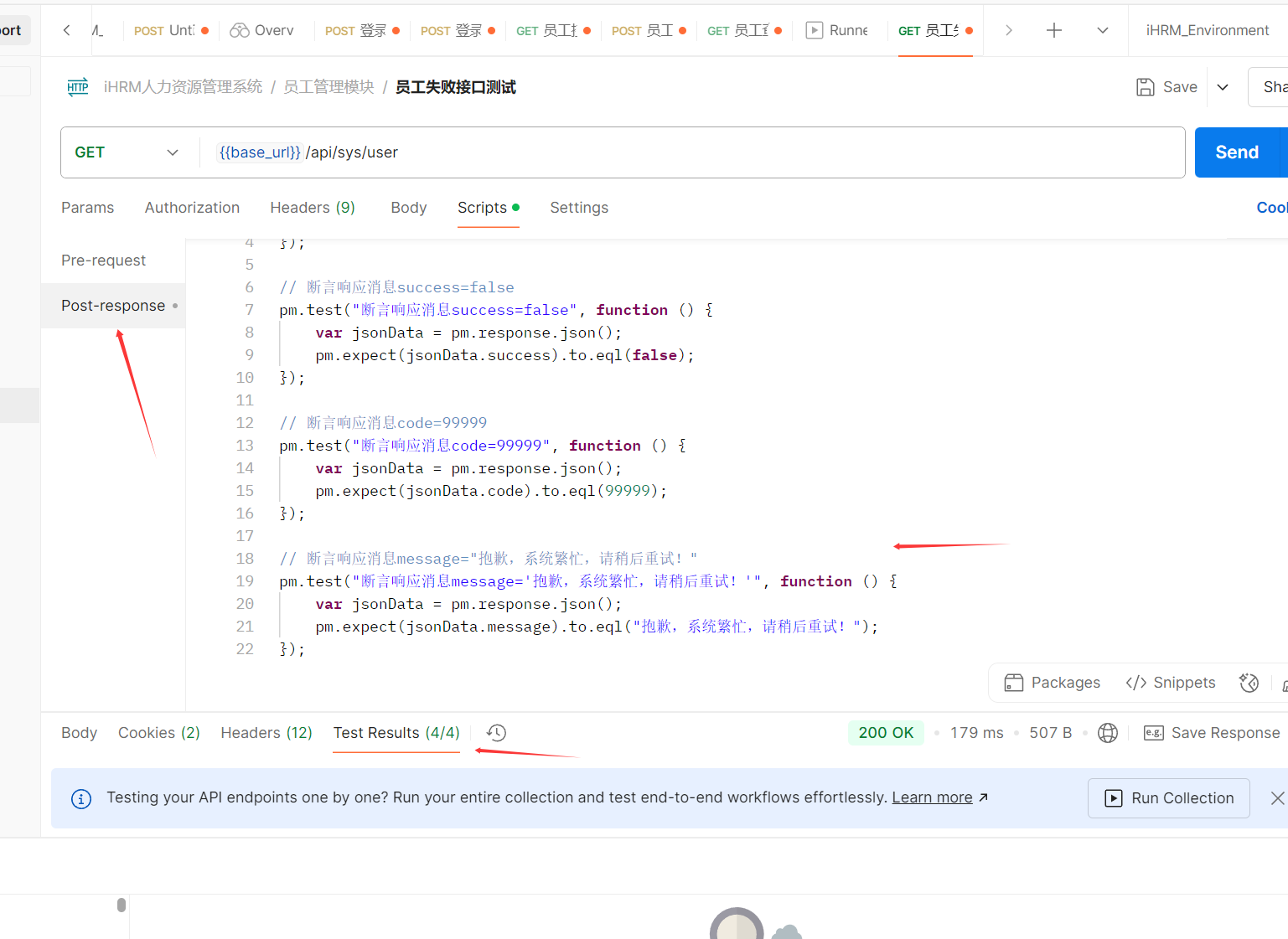This screenshot has width=1288, height=939.
Task: Show the response Cookies (2) tab
Action: (x=159, y=733)
